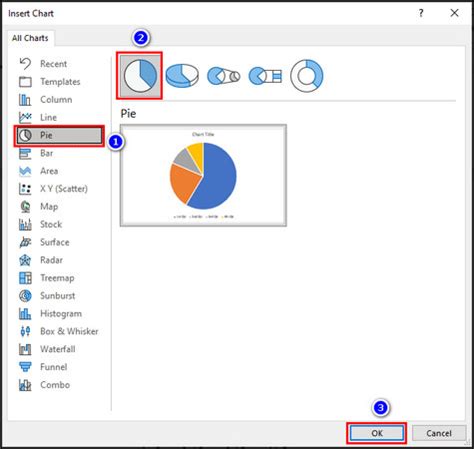Click the Stock chart category icon
The height and width of the screenshot is (449, 474).
tap(25, 224)
